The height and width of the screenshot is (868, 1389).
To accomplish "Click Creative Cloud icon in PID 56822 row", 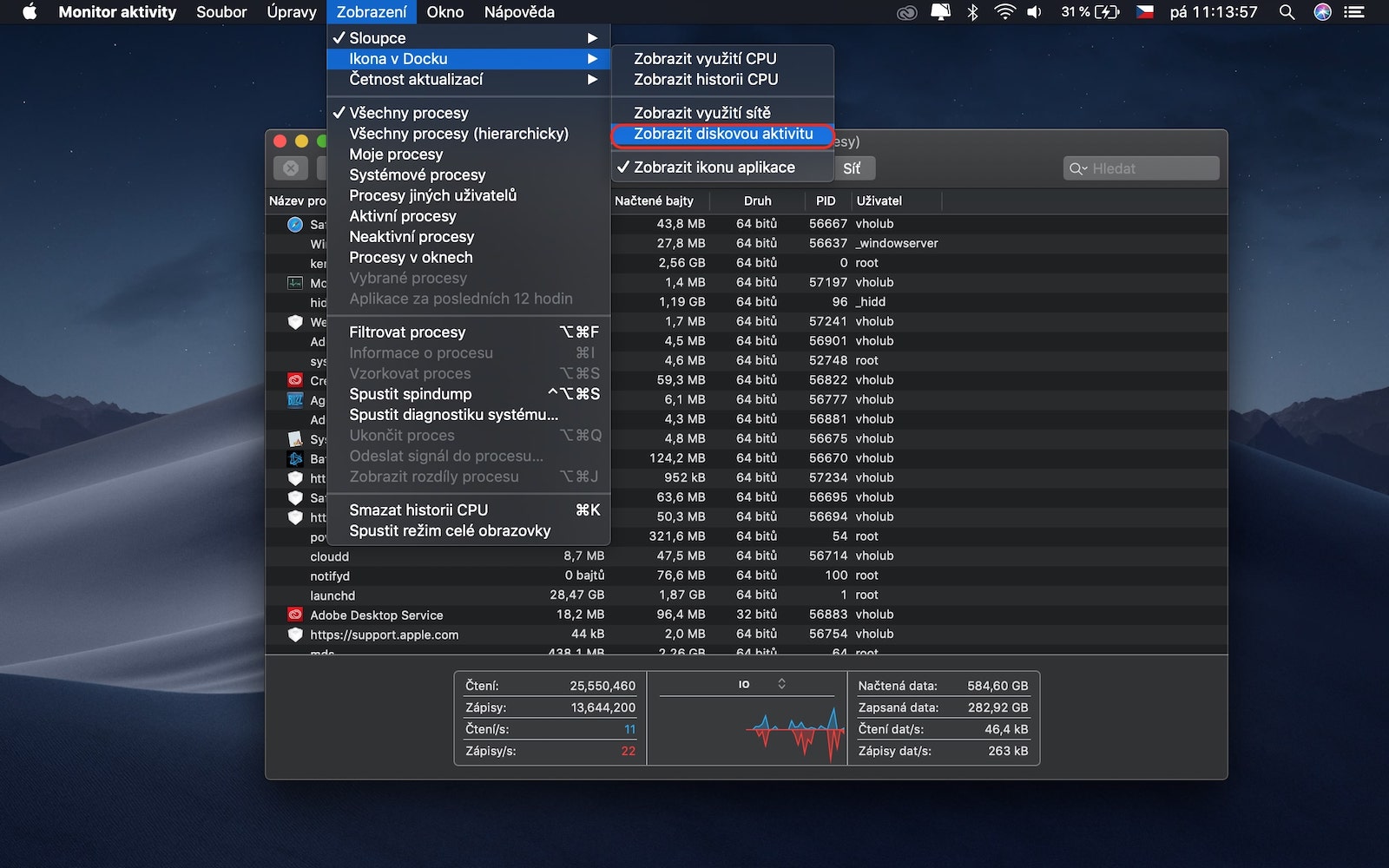I will point(295,380).
